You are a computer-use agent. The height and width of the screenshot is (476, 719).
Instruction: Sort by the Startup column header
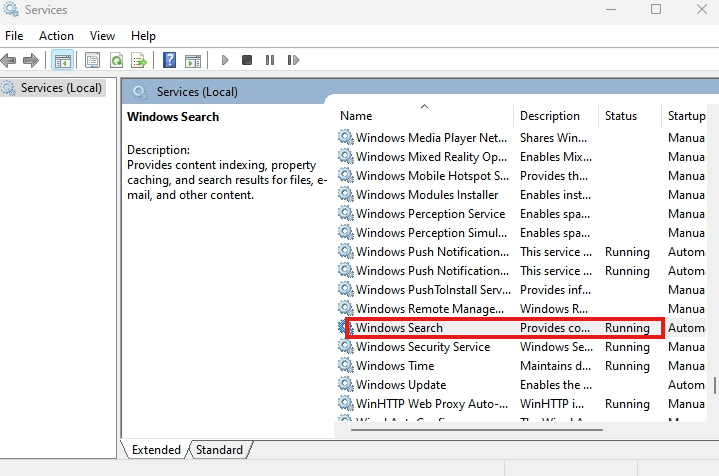coord(686,116)
